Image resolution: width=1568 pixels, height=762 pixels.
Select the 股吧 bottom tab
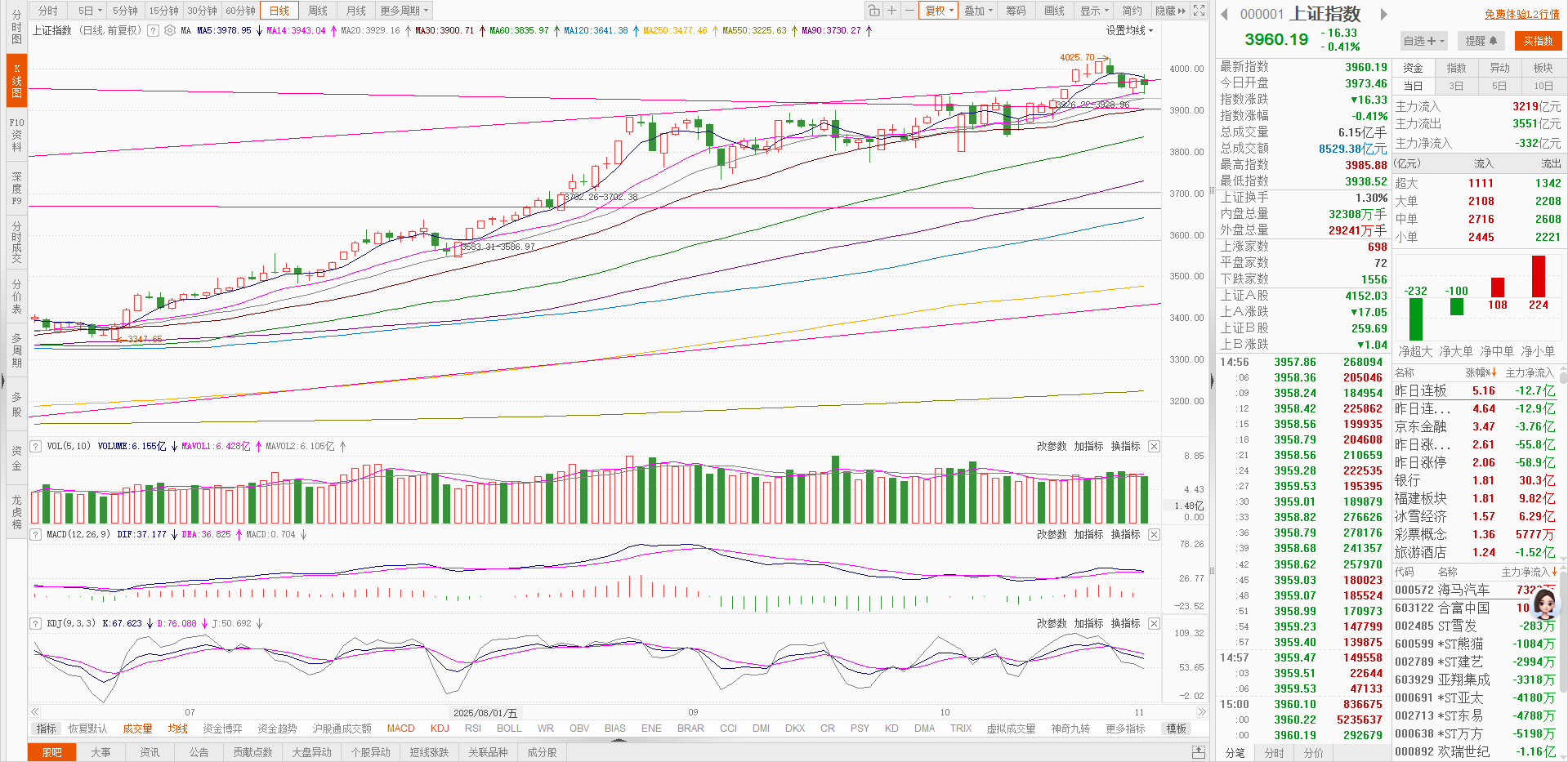(51, 752)
